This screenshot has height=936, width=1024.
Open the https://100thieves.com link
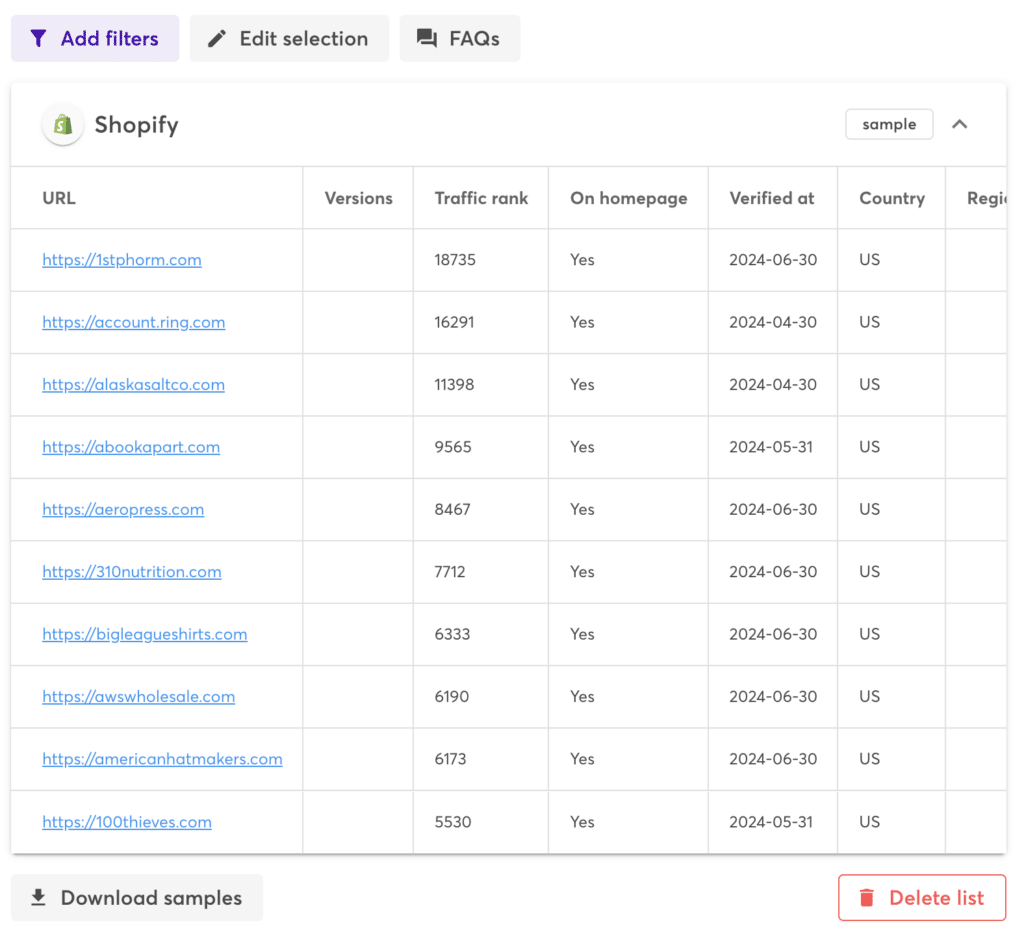click(127, 822)
